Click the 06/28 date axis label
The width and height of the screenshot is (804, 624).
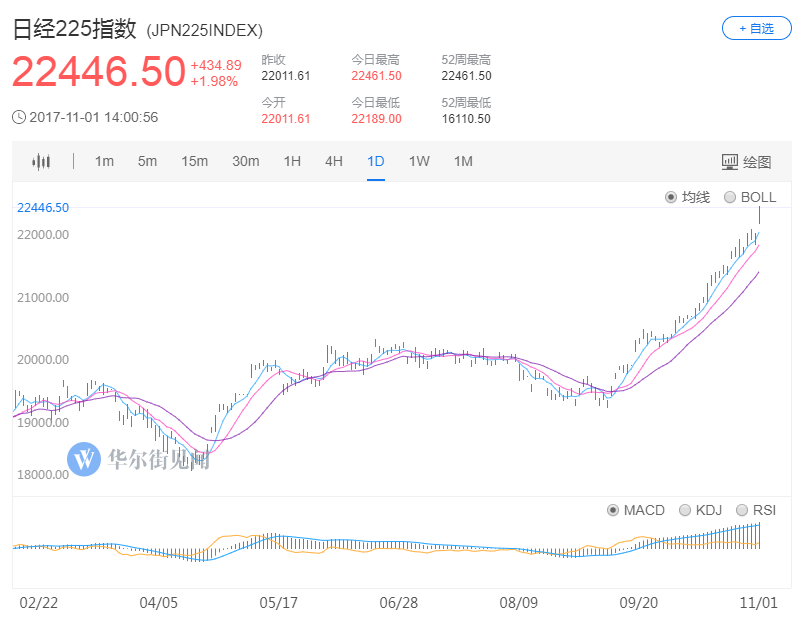[x=398, y=602]
